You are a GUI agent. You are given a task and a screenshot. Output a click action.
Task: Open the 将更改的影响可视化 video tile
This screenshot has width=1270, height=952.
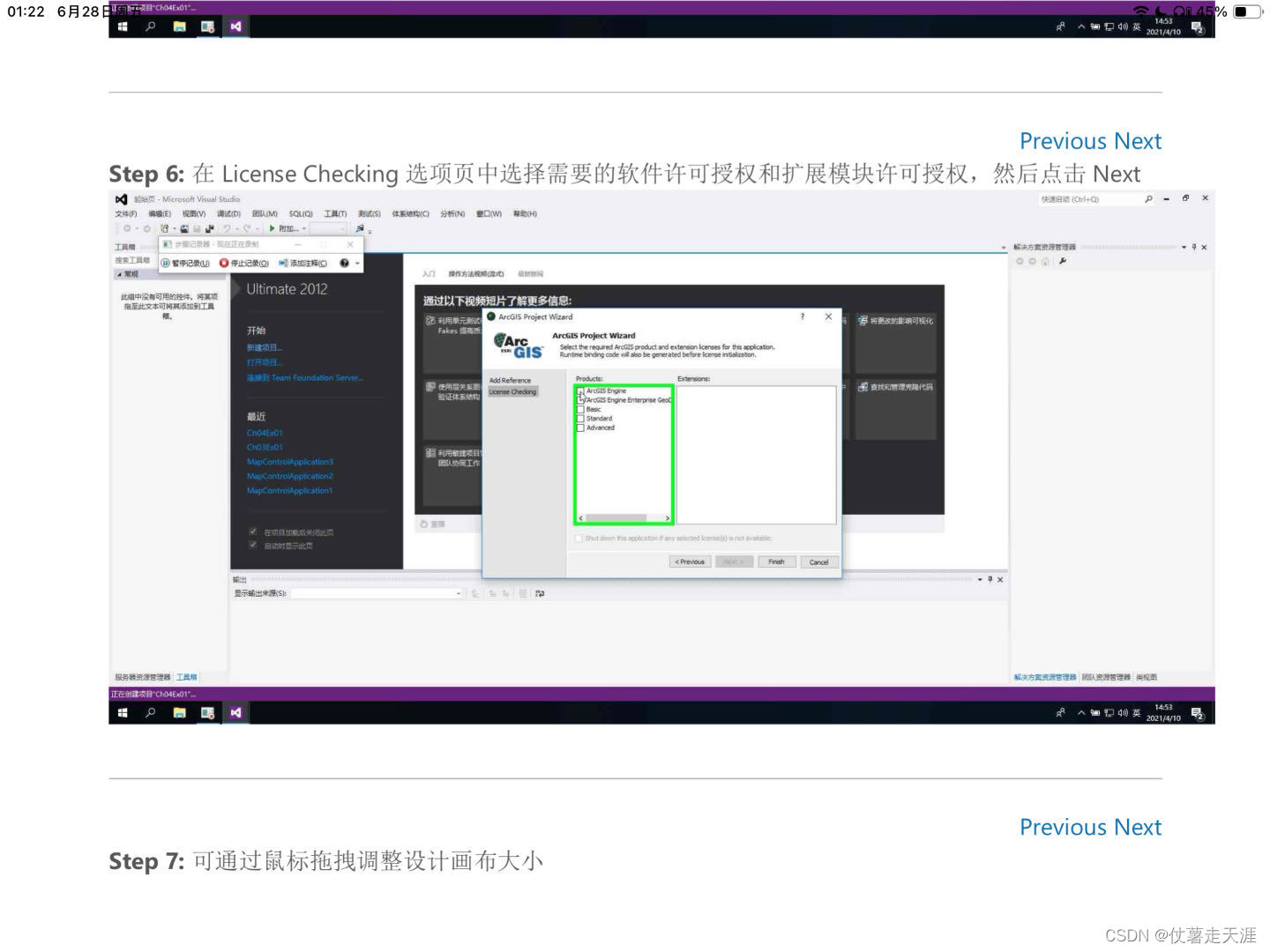895,341
